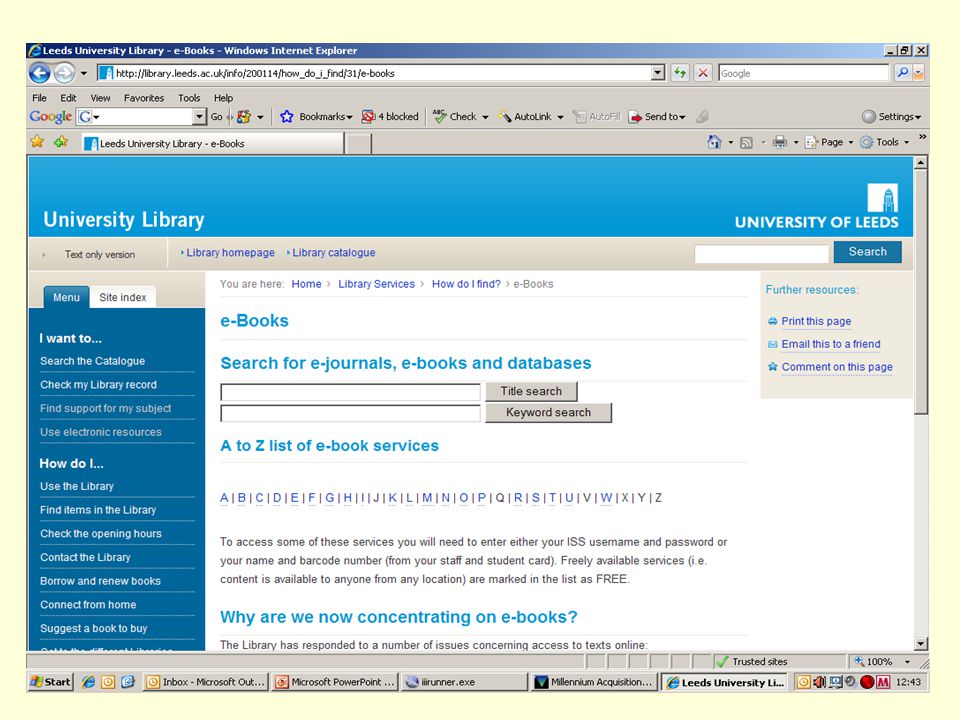Click in the Keyword search text field
The image size is (960, 720).
tap(350, 414)
